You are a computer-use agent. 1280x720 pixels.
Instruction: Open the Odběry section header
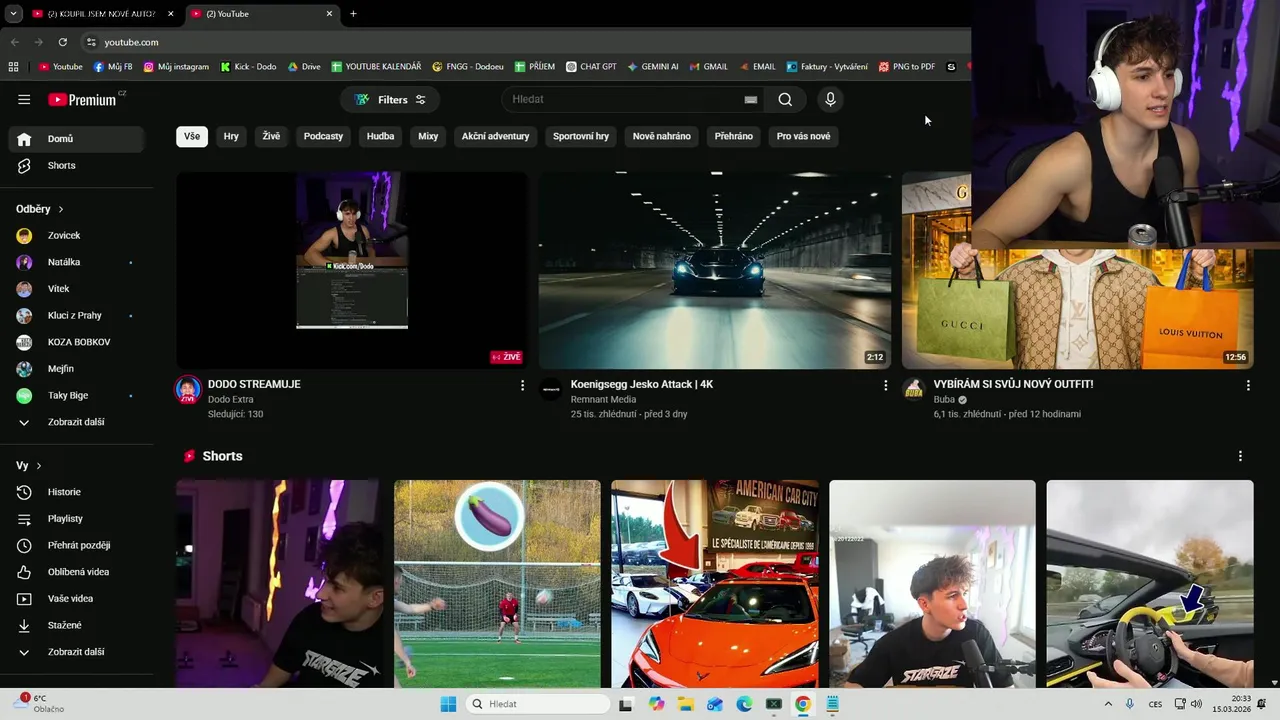tap(40, 209)
